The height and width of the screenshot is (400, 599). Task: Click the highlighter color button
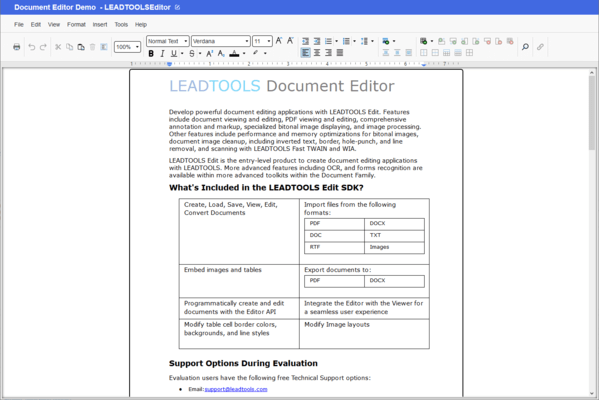256,53
